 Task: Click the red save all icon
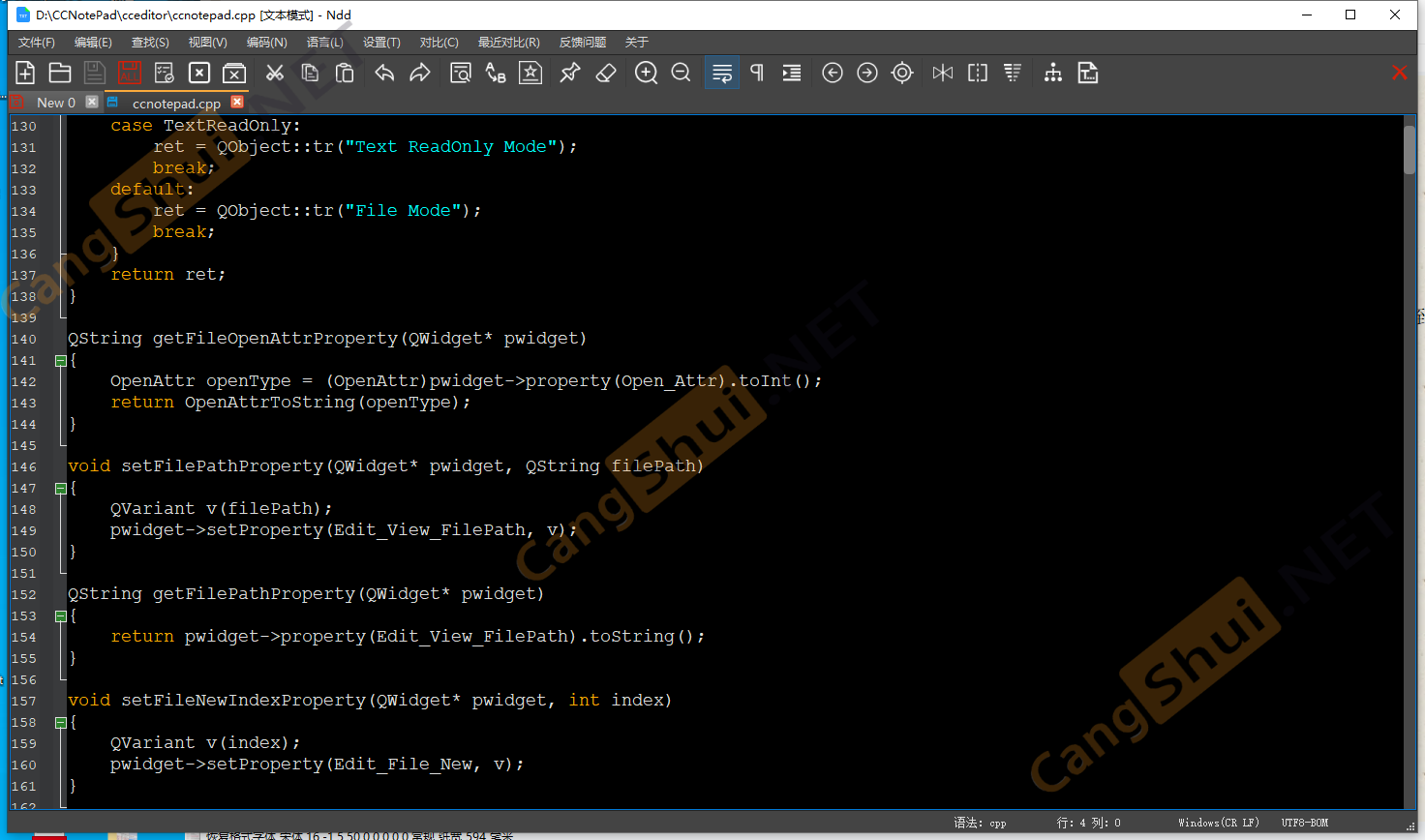[129, 73]
